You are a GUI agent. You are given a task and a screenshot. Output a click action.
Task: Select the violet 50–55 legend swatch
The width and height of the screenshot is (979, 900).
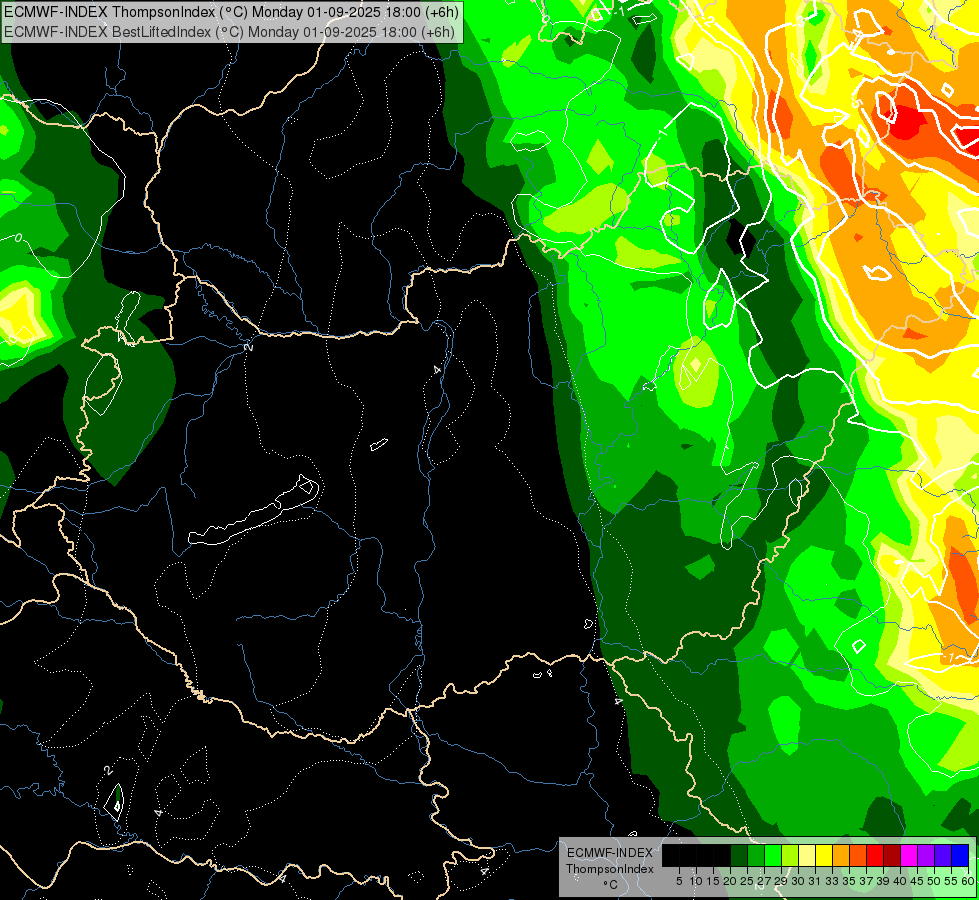943,855
